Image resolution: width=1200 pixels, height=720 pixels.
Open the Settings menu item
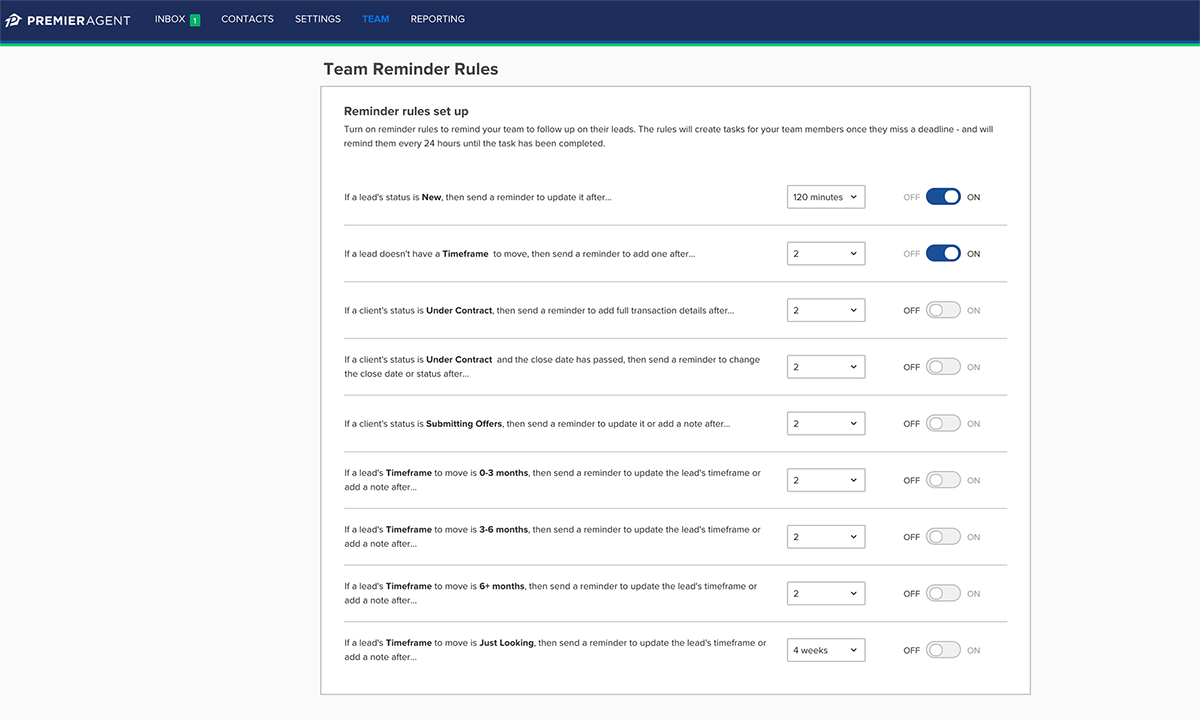317,19
